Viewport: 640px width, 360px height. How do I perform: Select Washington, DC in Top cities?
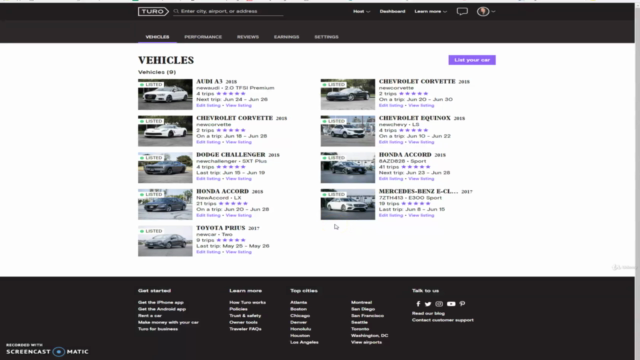coord(369,336)
